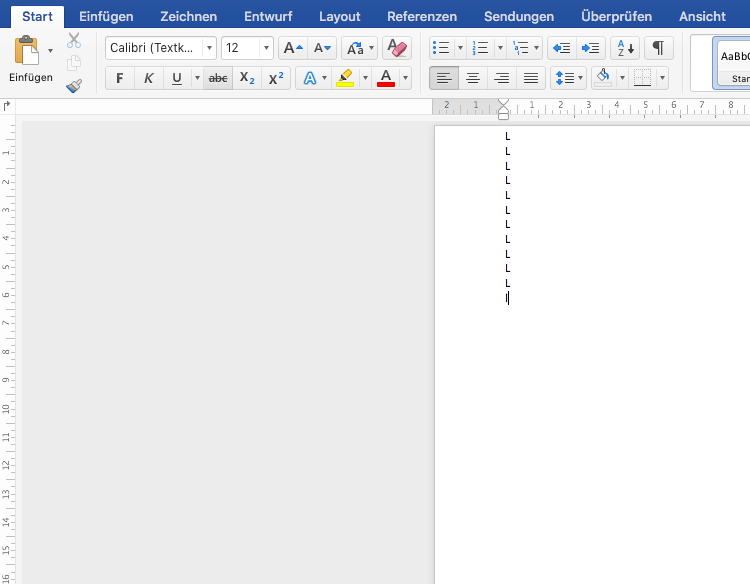Viewport: 750px width, 584px height.
Task: Open numbered list style dropdown arrow
Action: pos(500,48)
